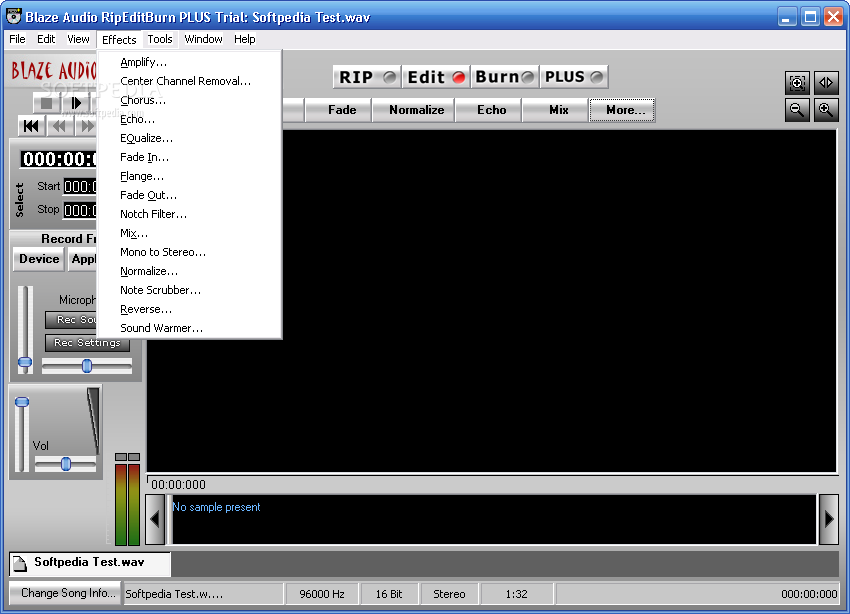Open the File menu
850x614 pixels.
pos(17,39)
